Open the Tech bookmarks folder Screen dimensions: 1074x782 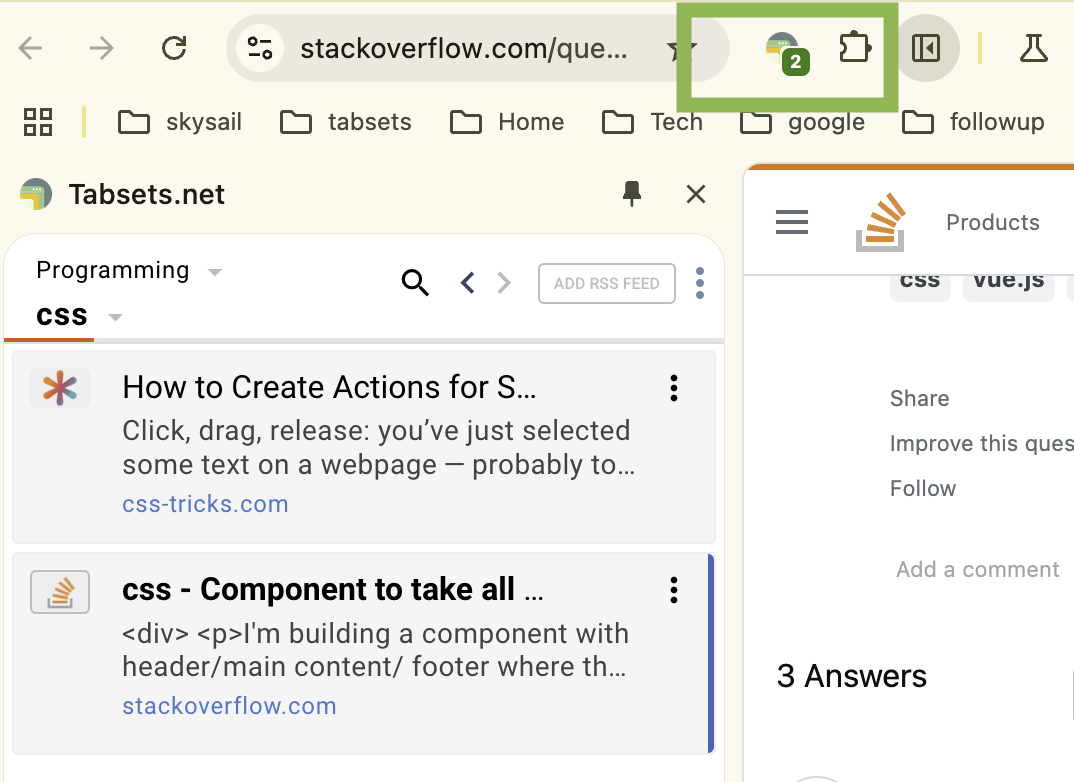click(x=652, y=122)
